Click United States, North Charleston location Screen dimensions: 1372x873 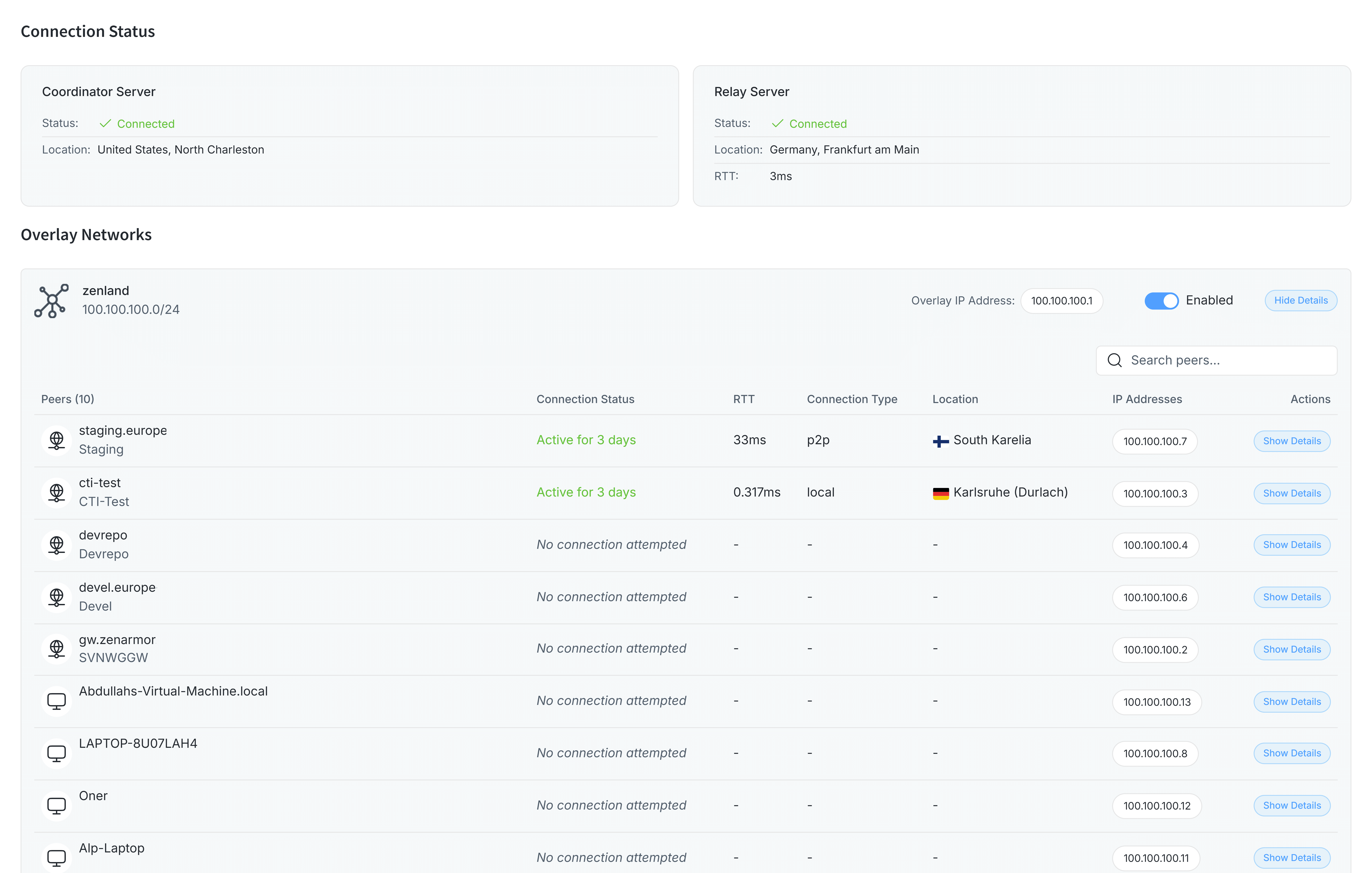click(181, 150)
